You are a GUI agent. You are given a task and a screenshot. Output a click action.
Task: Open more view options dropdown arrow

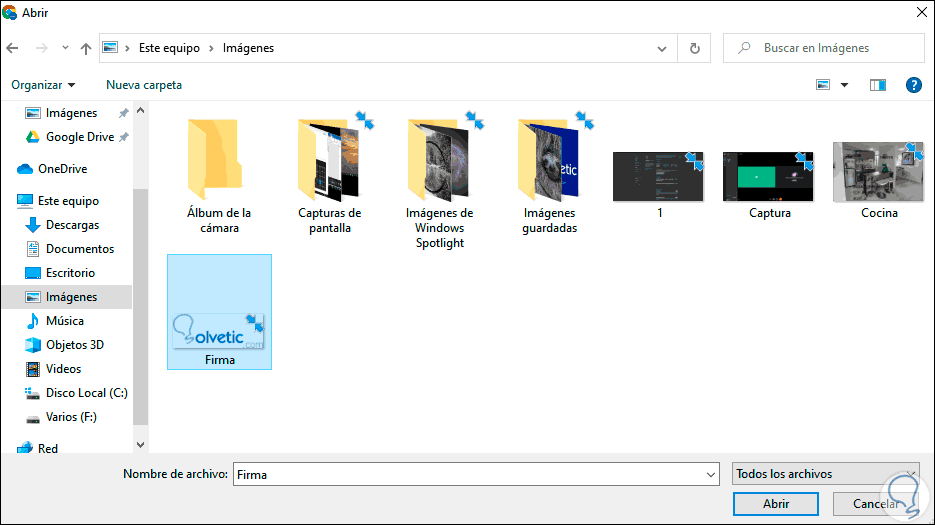point(844,85)
